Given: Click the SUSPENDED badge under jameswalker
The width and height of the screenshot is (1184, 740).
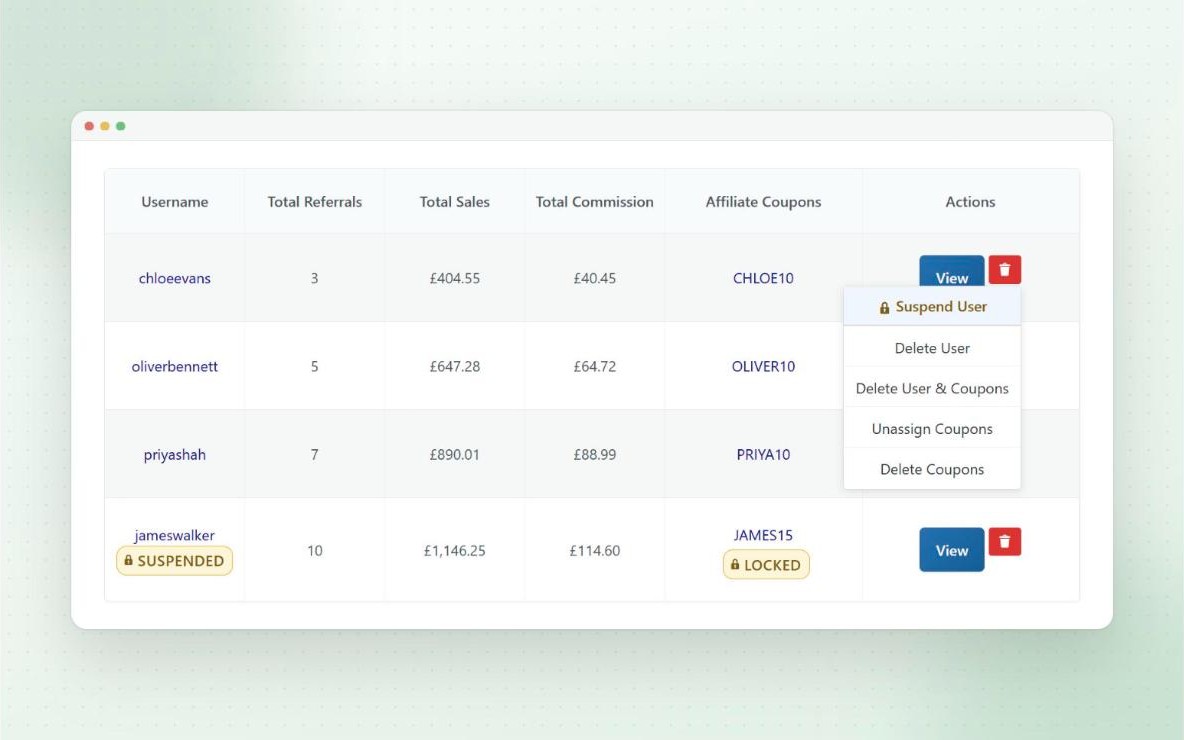Looking at the screenshot, I should 174,561.
